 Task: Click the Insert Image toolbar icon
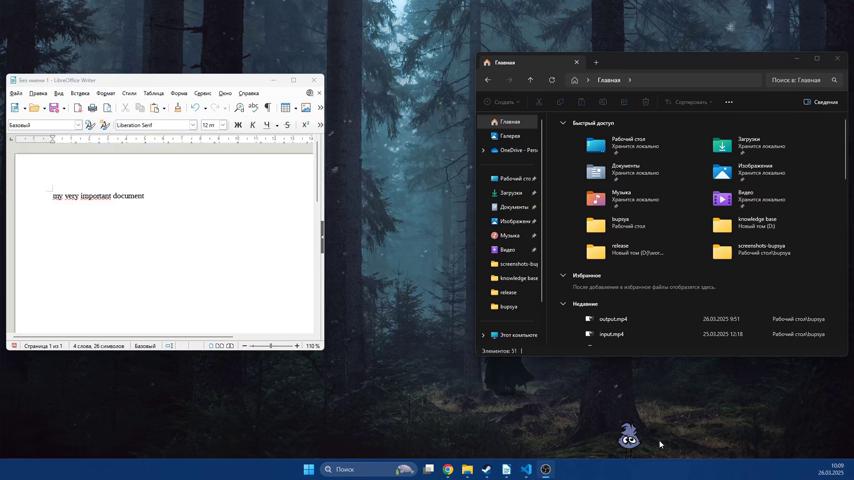(306, 108)
